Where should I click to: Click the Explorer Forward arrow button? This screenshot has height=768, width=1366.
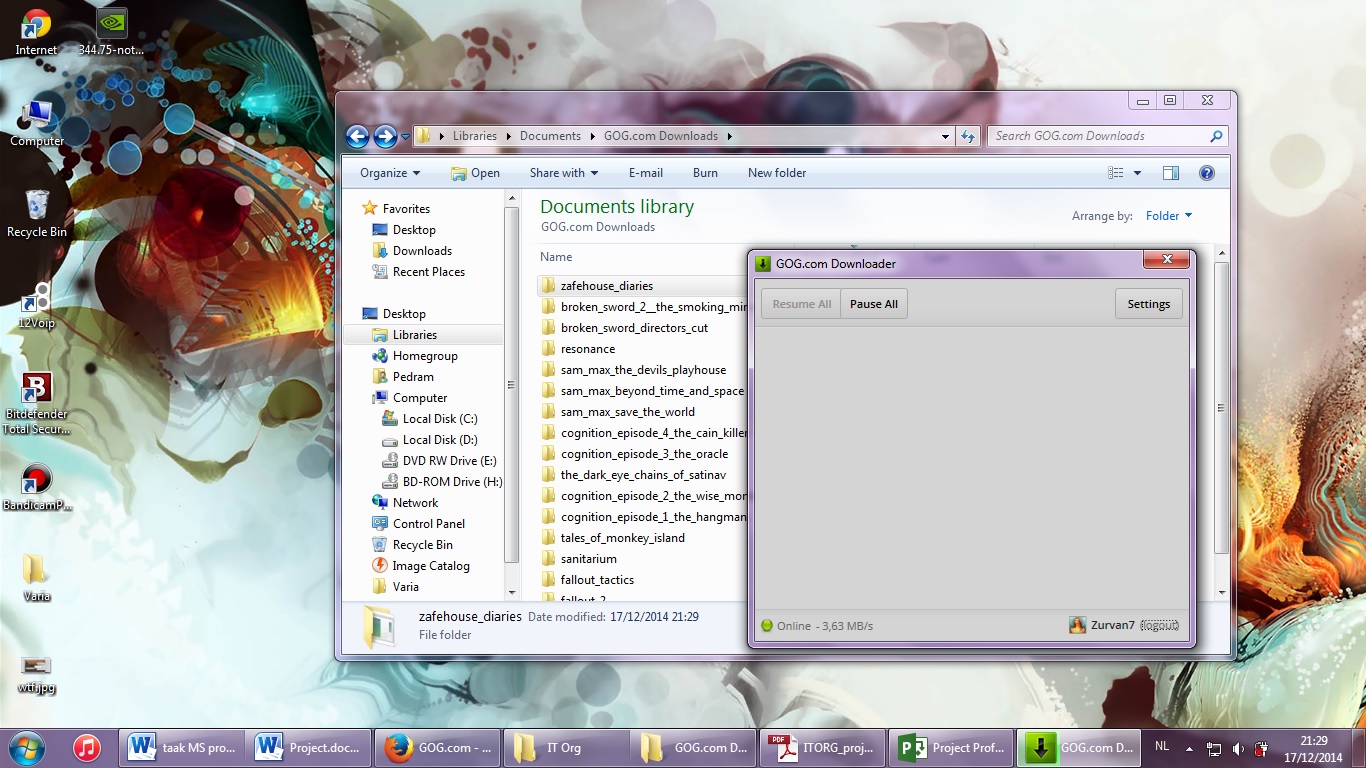385,137
